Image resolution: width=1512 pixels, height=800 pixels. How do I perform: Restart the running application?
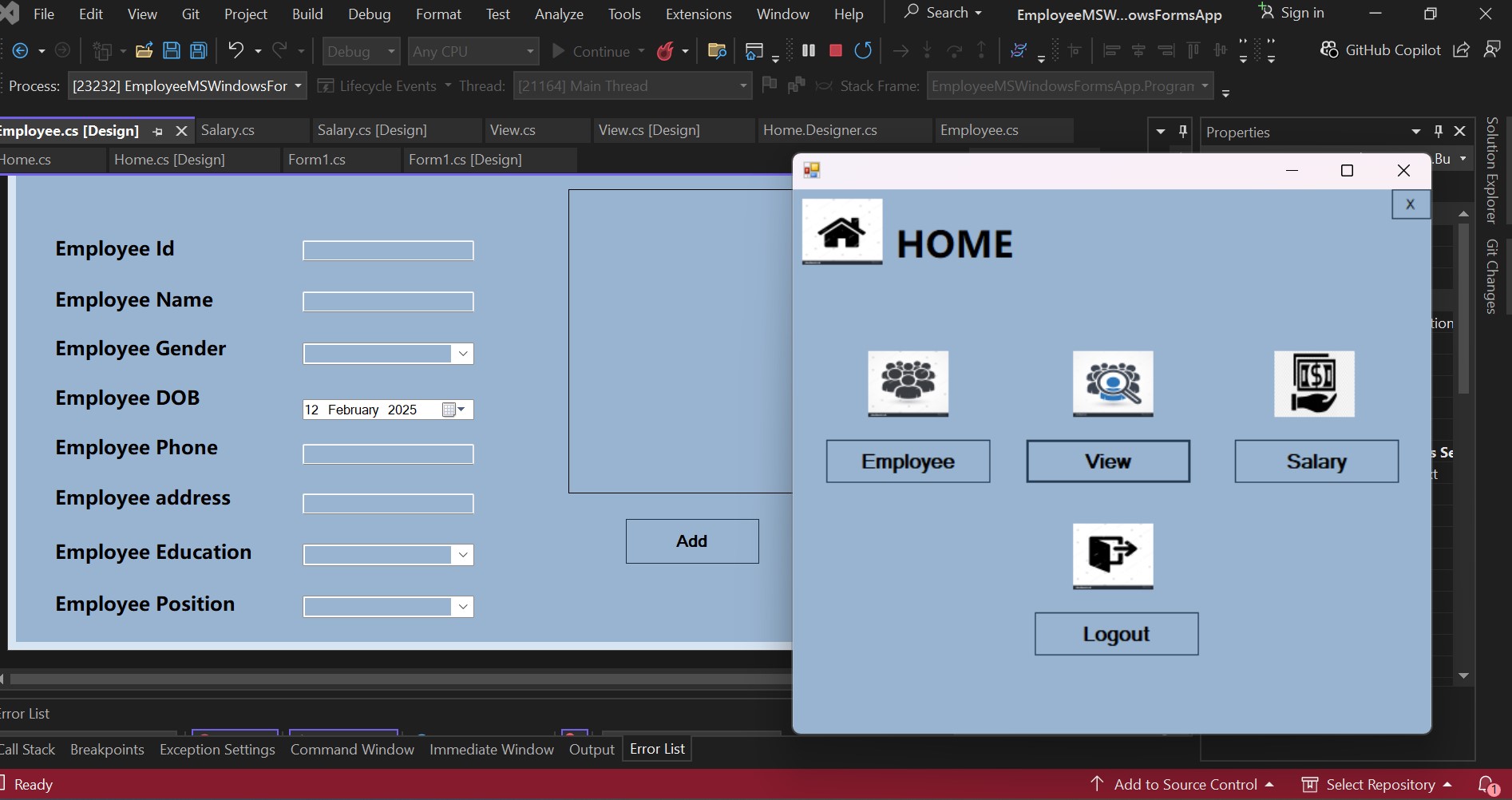pyautogui.click(x=863, y=50)
